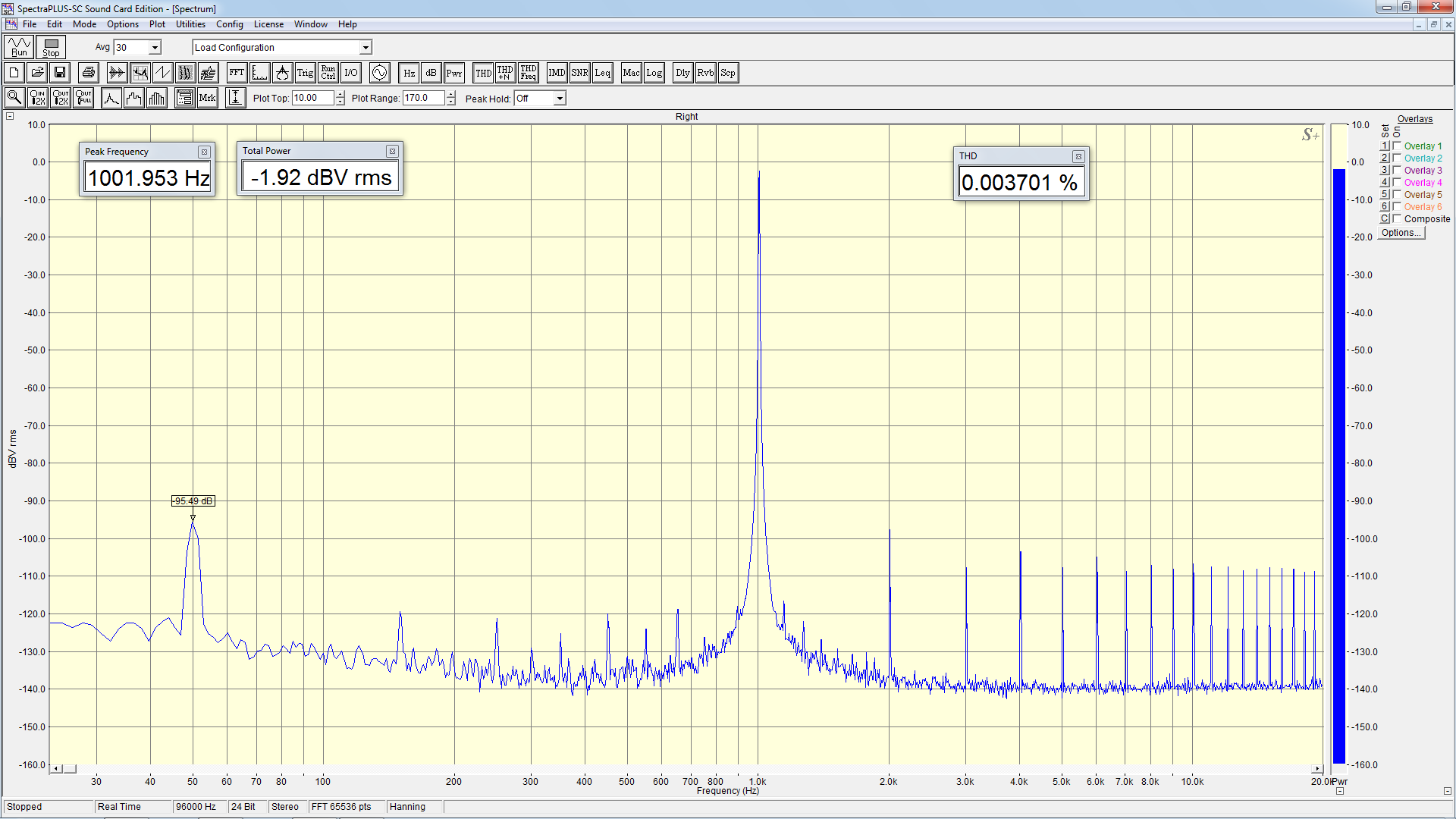Screen dimensions: 1456x819
Task: Open the FFT settings icon
Action: [237, 73]
